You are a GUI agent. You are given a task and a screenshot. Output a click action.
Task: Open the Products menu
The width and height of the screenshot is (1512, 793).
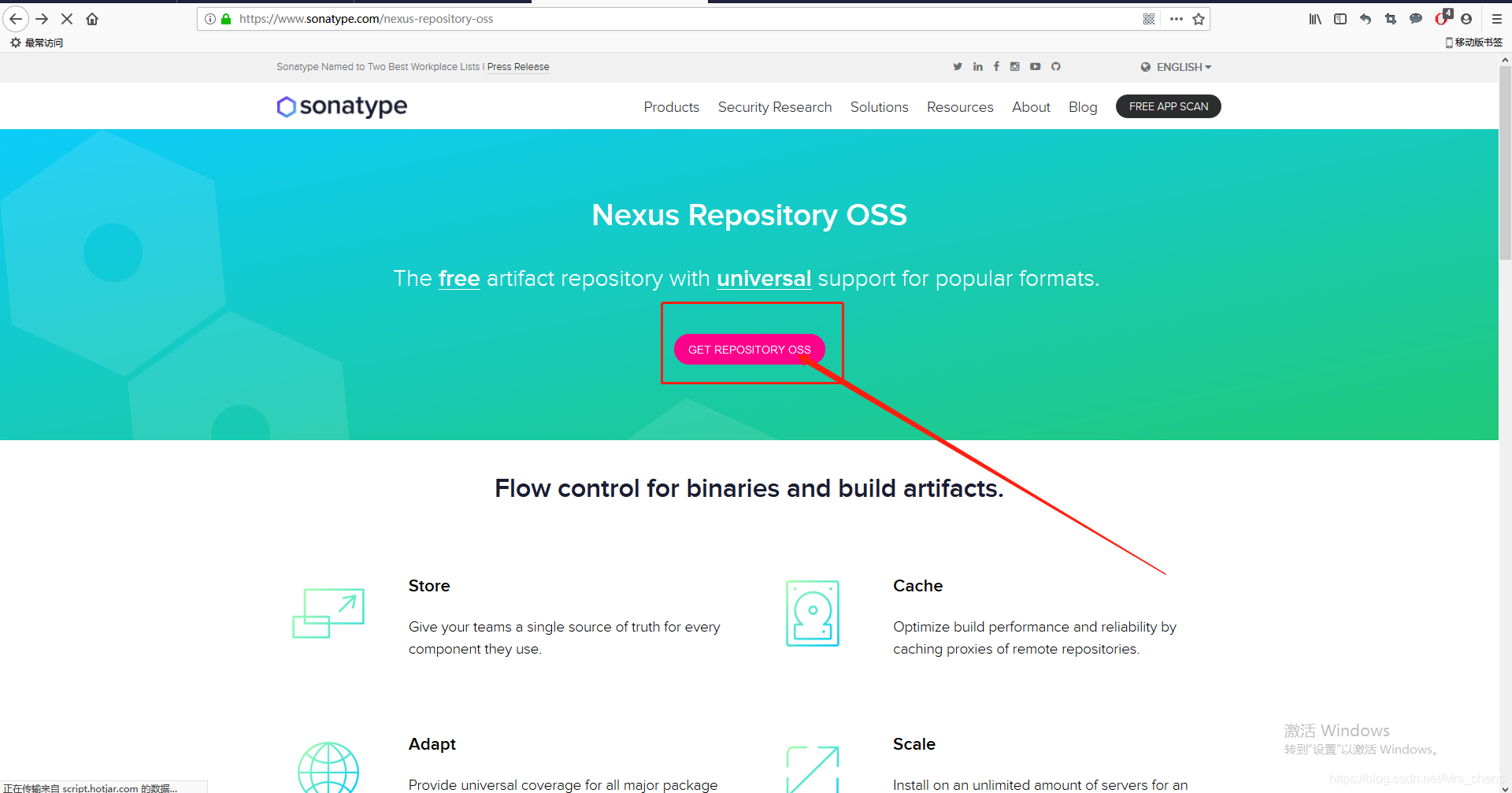[x=671, y=107]
